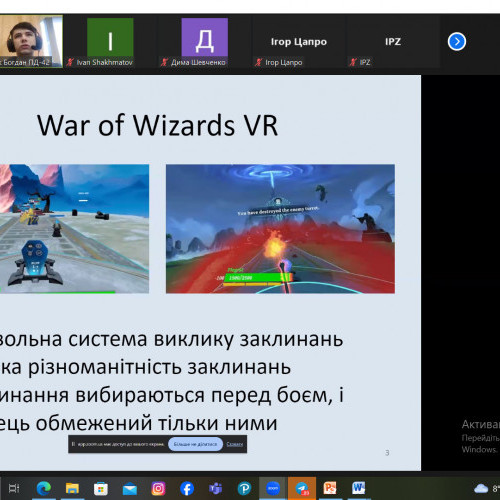Click the 'War of Wizards VR' slide title

pos(157,125)
